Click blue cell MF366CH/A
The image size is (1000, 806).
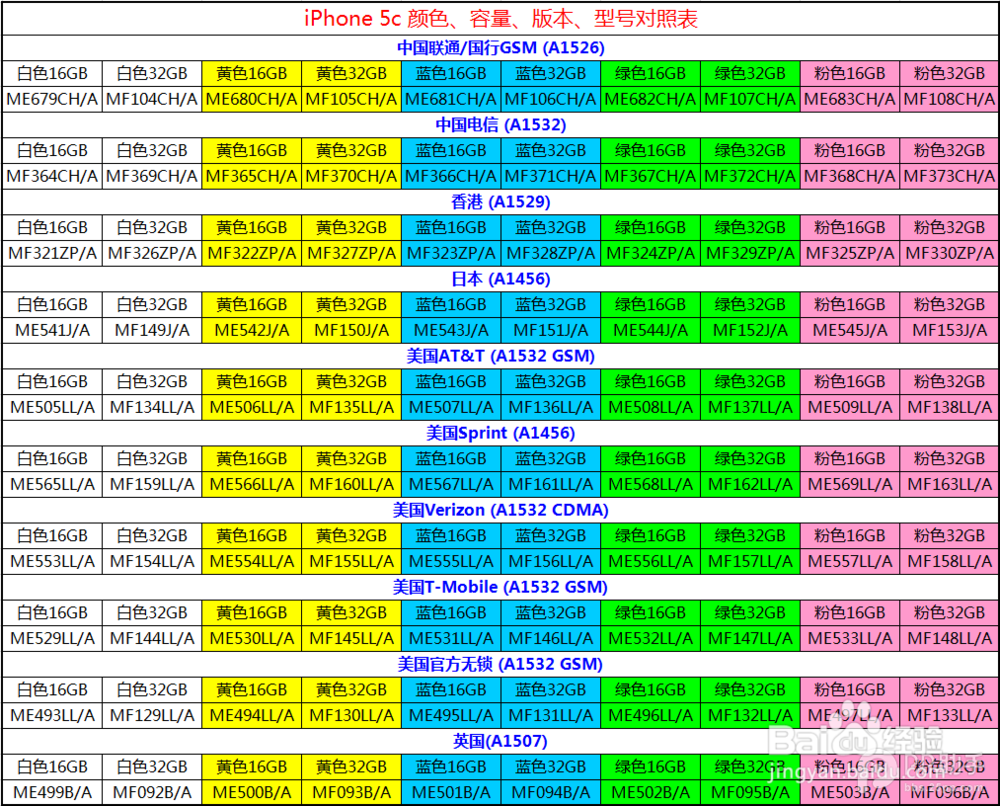[x=451, y=177]
